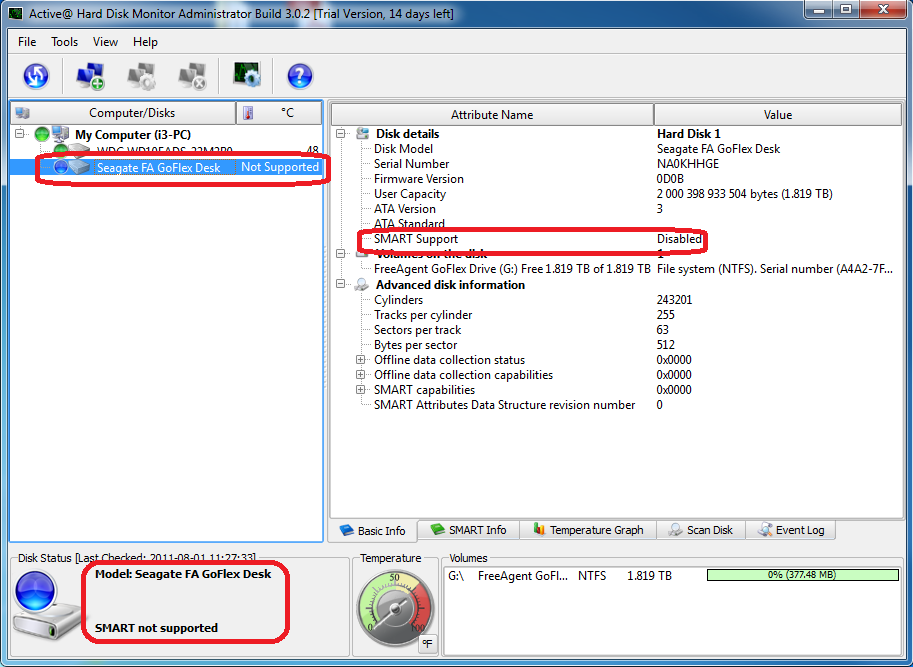Click the Cylinders value 243201
The width and height of the screenshot is (913, 667).
674,300
